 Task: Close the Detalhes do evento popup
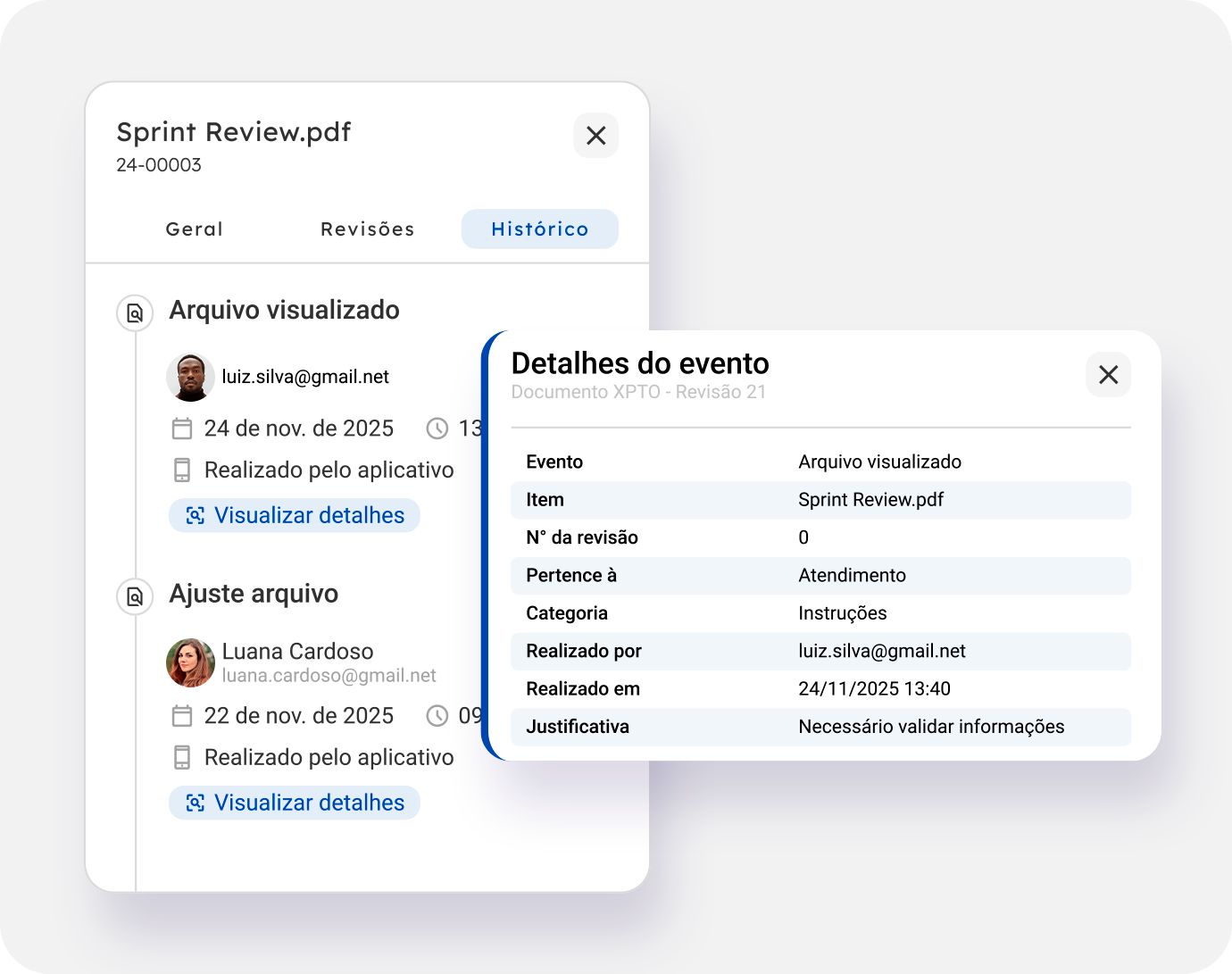1108,375
